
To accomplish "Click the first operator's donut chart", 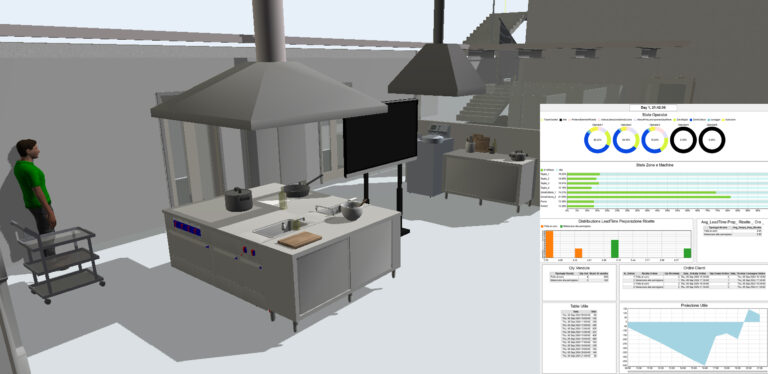I will pyautogui.click(x=597, y=140).
